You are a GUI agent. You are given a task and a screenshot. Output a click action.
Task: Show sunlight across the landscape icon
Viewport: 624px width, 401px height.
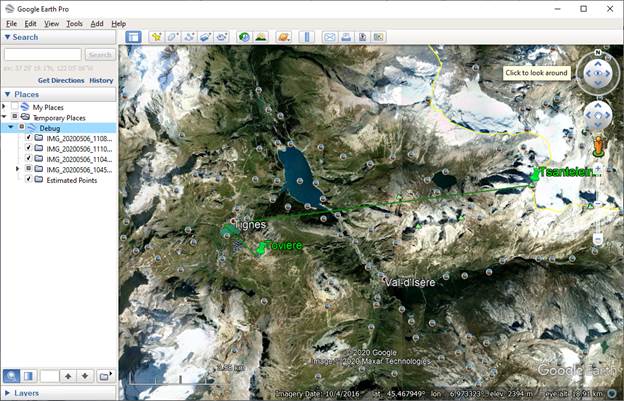coord(261,37)
